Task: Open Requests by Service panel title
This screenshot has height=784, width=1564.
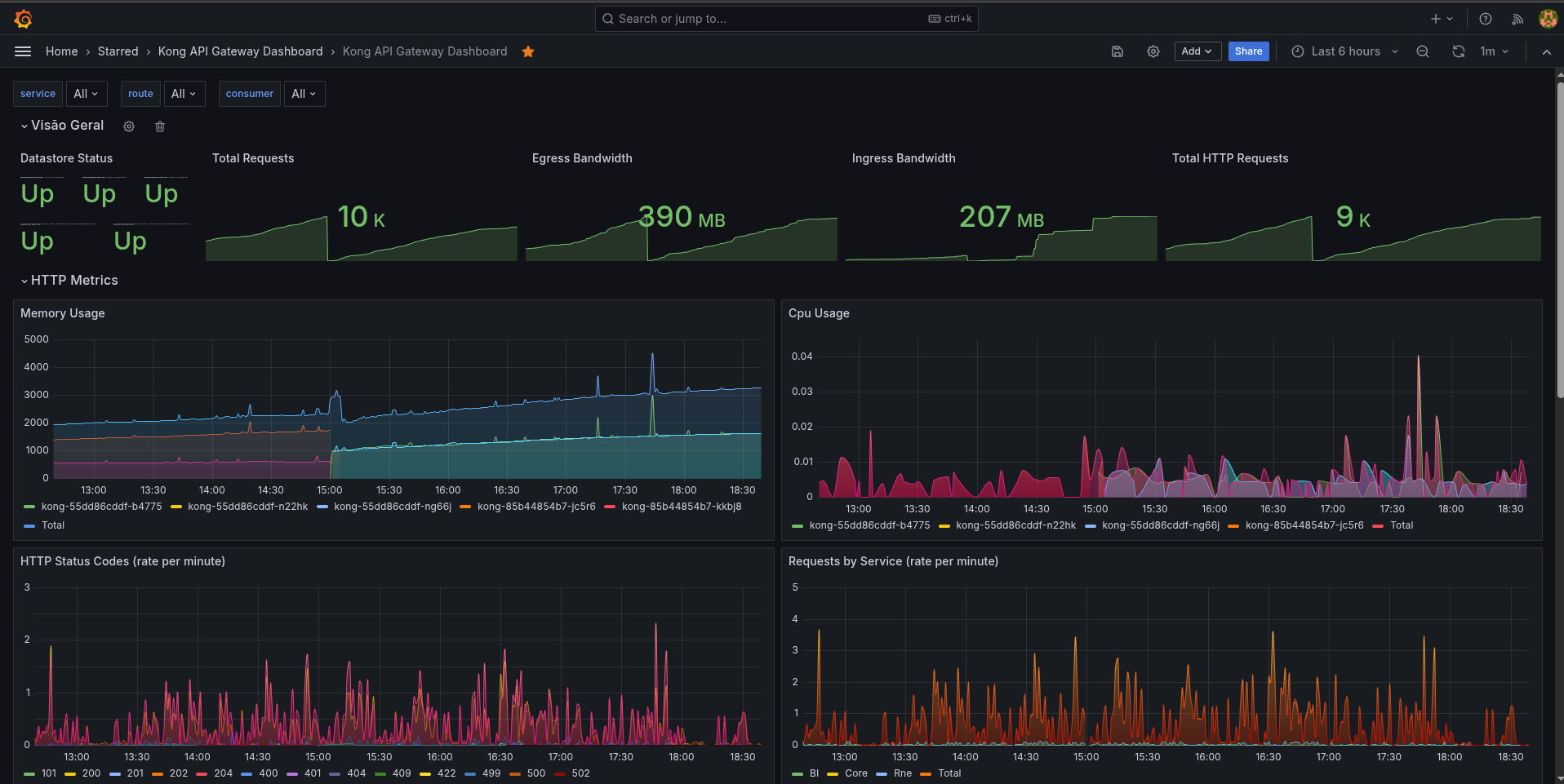Action: (x=893, y=561)
